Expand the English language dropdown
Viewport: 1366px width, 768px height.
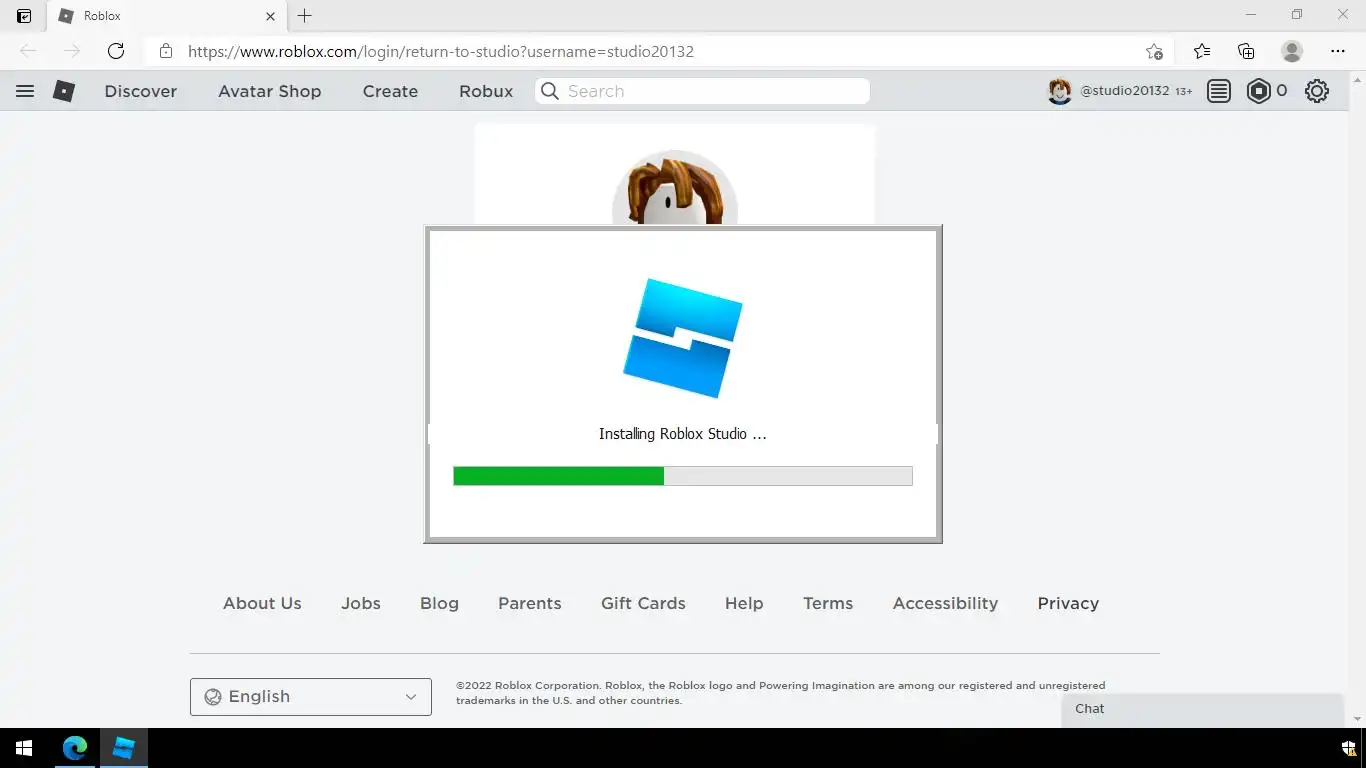coord(311,697)
